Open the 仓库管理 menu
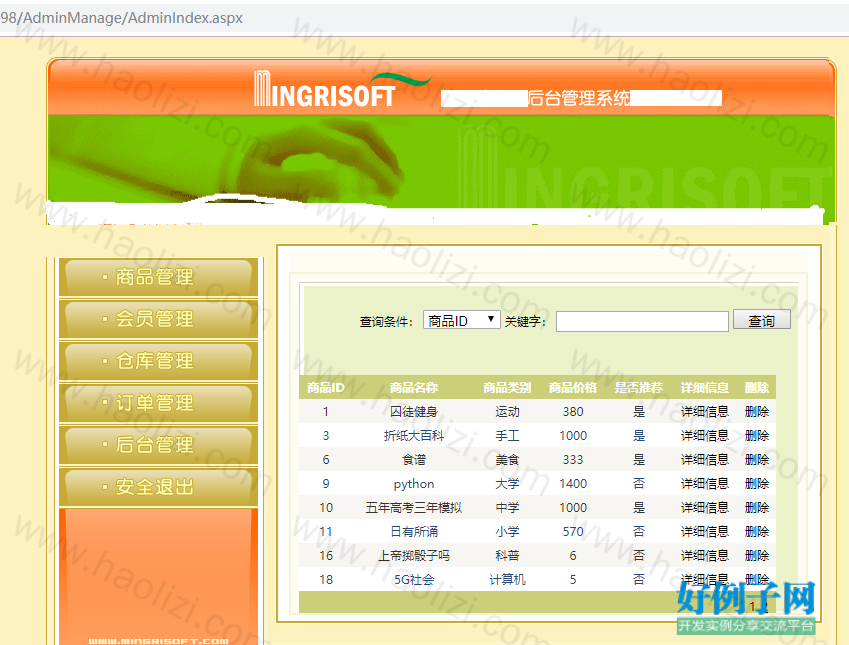The image size is (849, 645). [158, 361]
